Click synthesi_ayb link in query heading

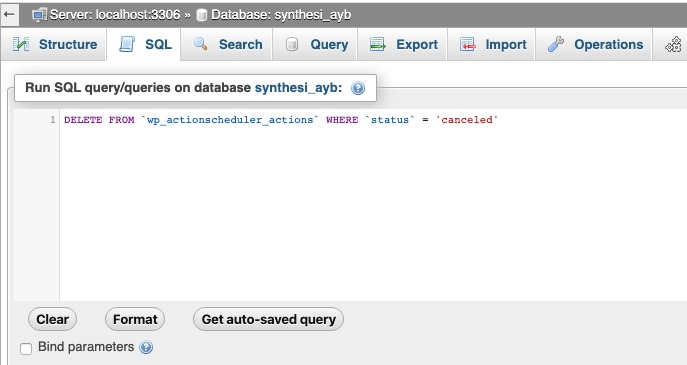[x=296, y=88]
